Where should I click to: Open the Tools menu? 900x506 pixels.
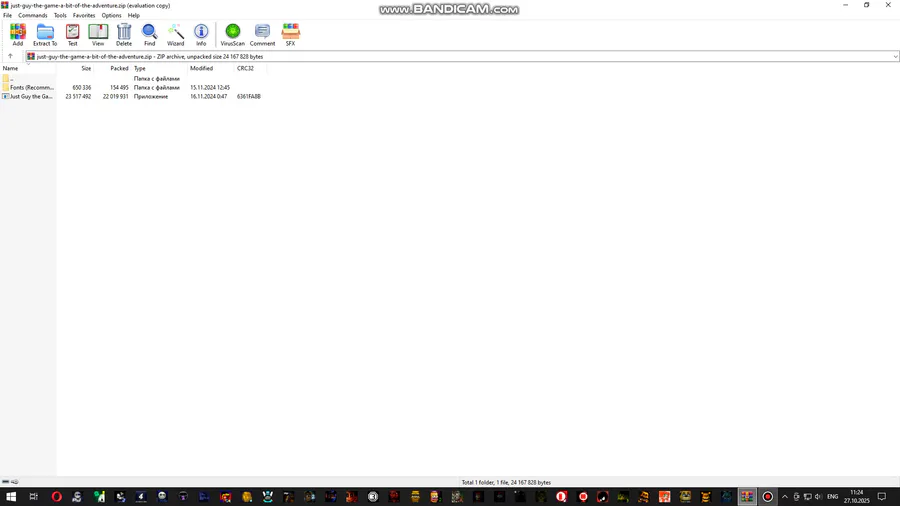point(60,15)
